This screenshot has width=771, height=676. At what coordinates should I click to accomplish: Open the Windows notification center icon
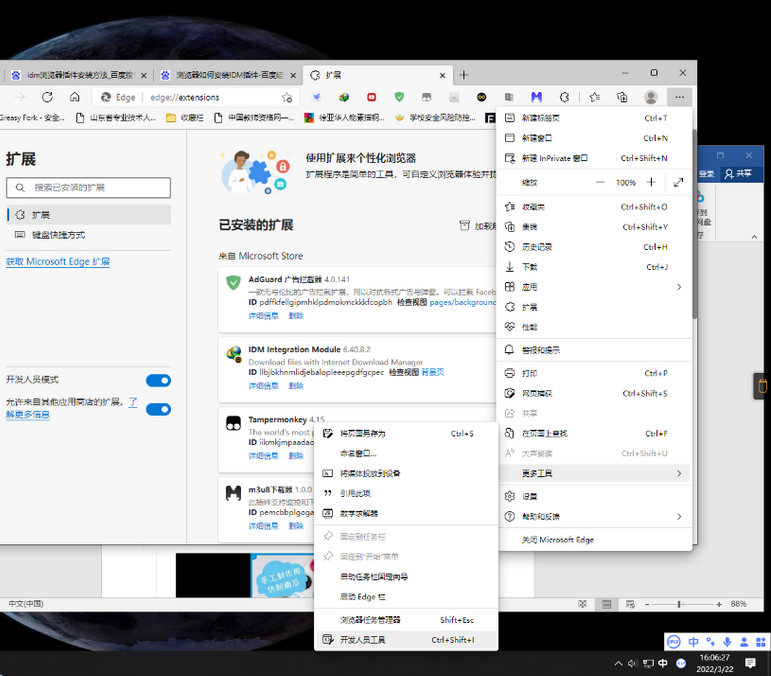click(x=751, y=664)
